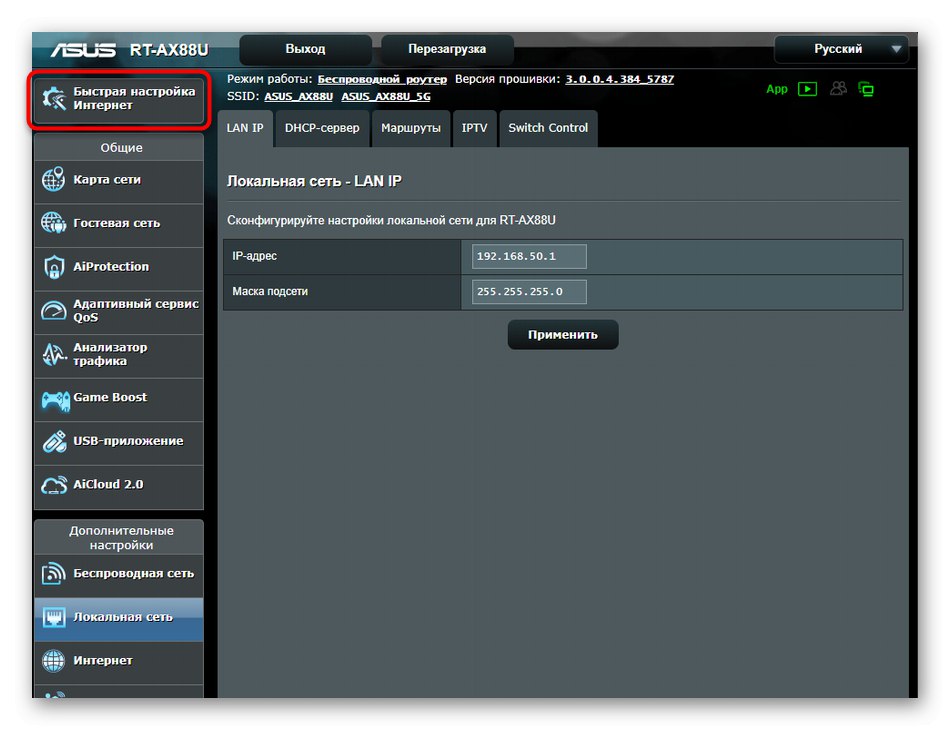Click the Маска подсети input field

[529, 292]
